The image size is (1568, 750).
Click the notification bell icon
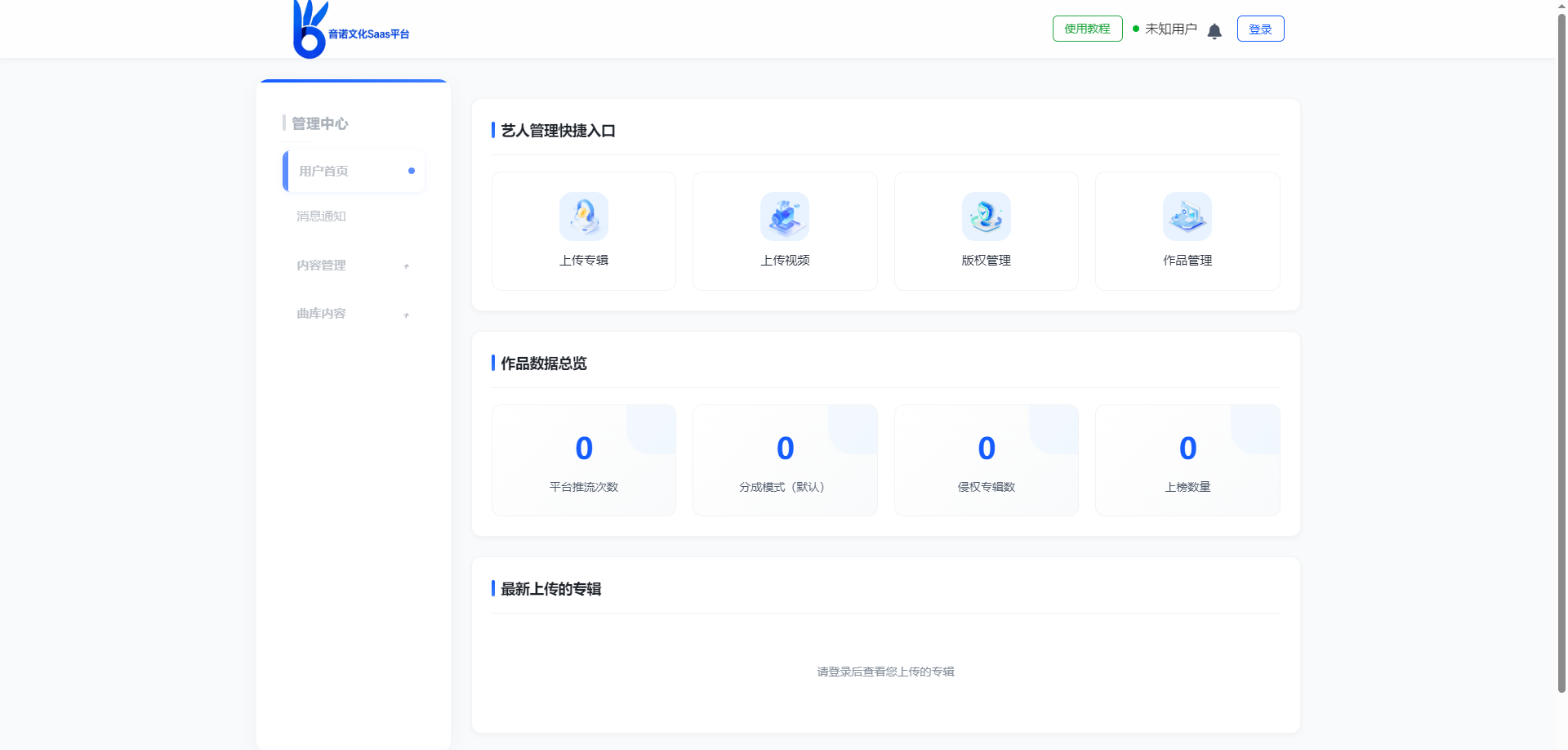[x=1214, y=29]
